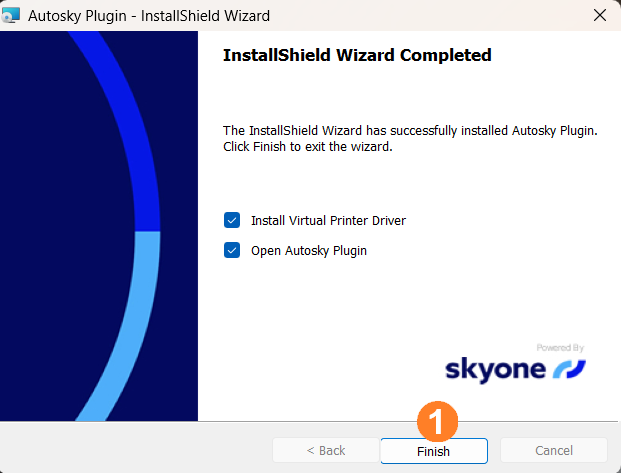Click the Back button
The width and height of the screenshot is (621, 473).
326,450
